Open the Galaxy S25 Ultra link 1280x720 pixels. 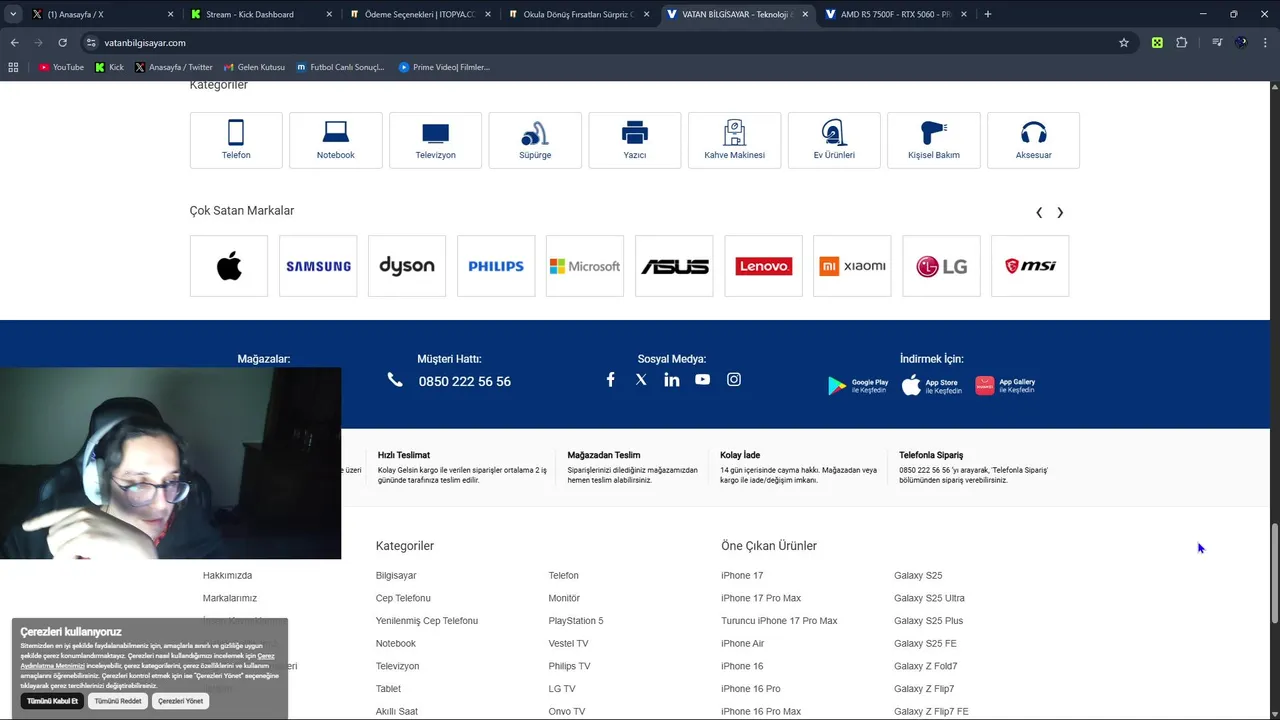(929, 598)
